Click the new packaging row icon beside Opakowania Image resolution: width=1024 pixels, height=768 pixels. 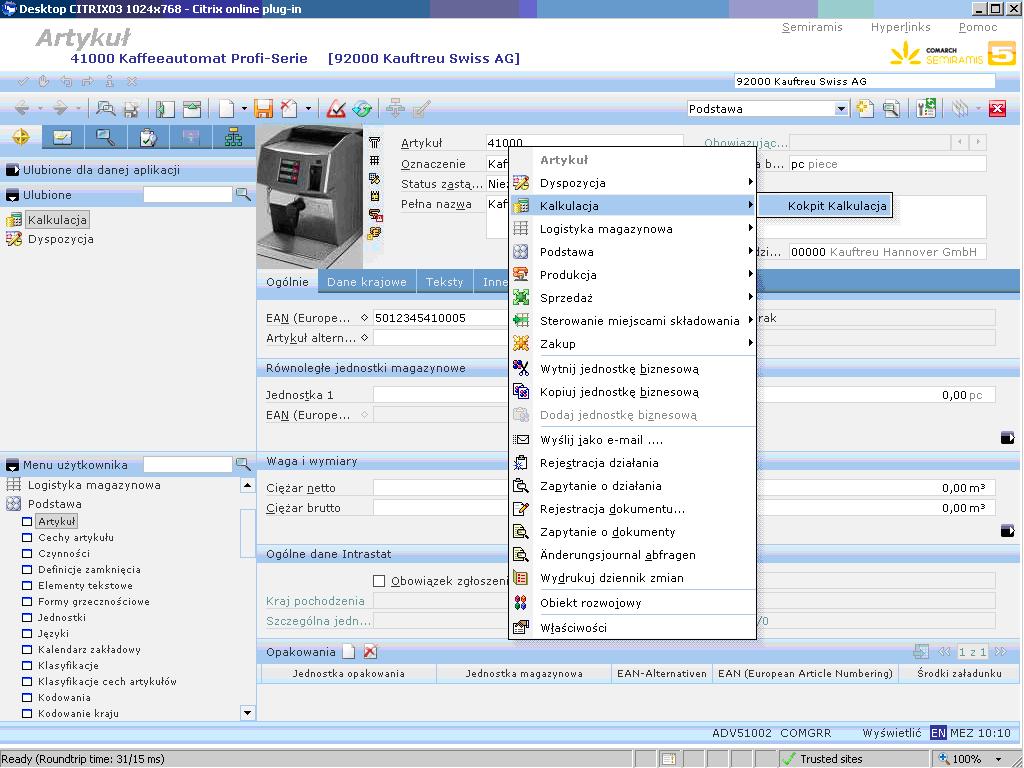[349, 651]
